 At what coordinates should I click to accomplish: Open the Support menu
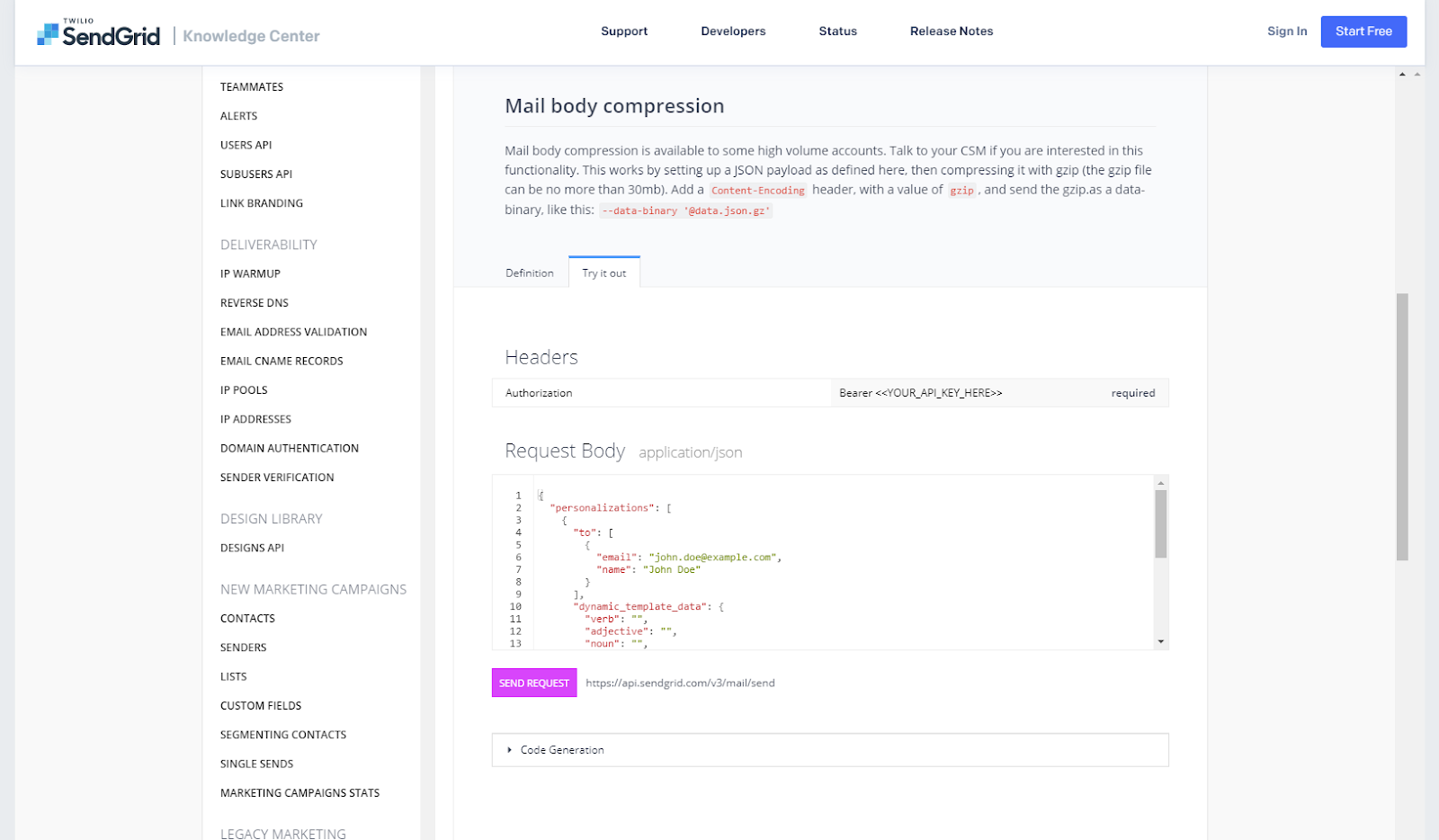tap(624, 31)
